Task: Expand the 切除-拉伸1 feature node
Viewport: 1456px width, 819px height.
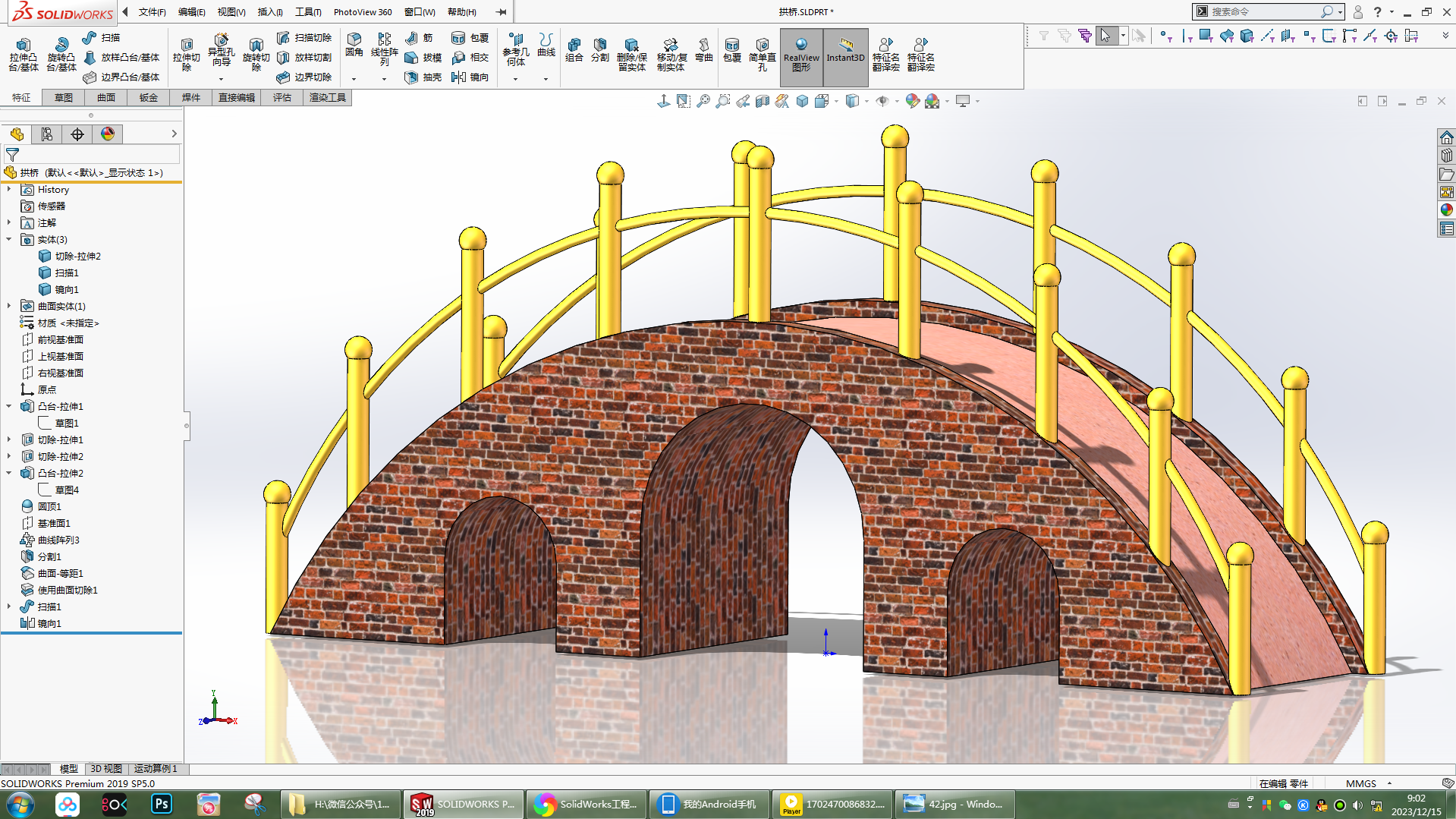Action: tap(9, 440)
